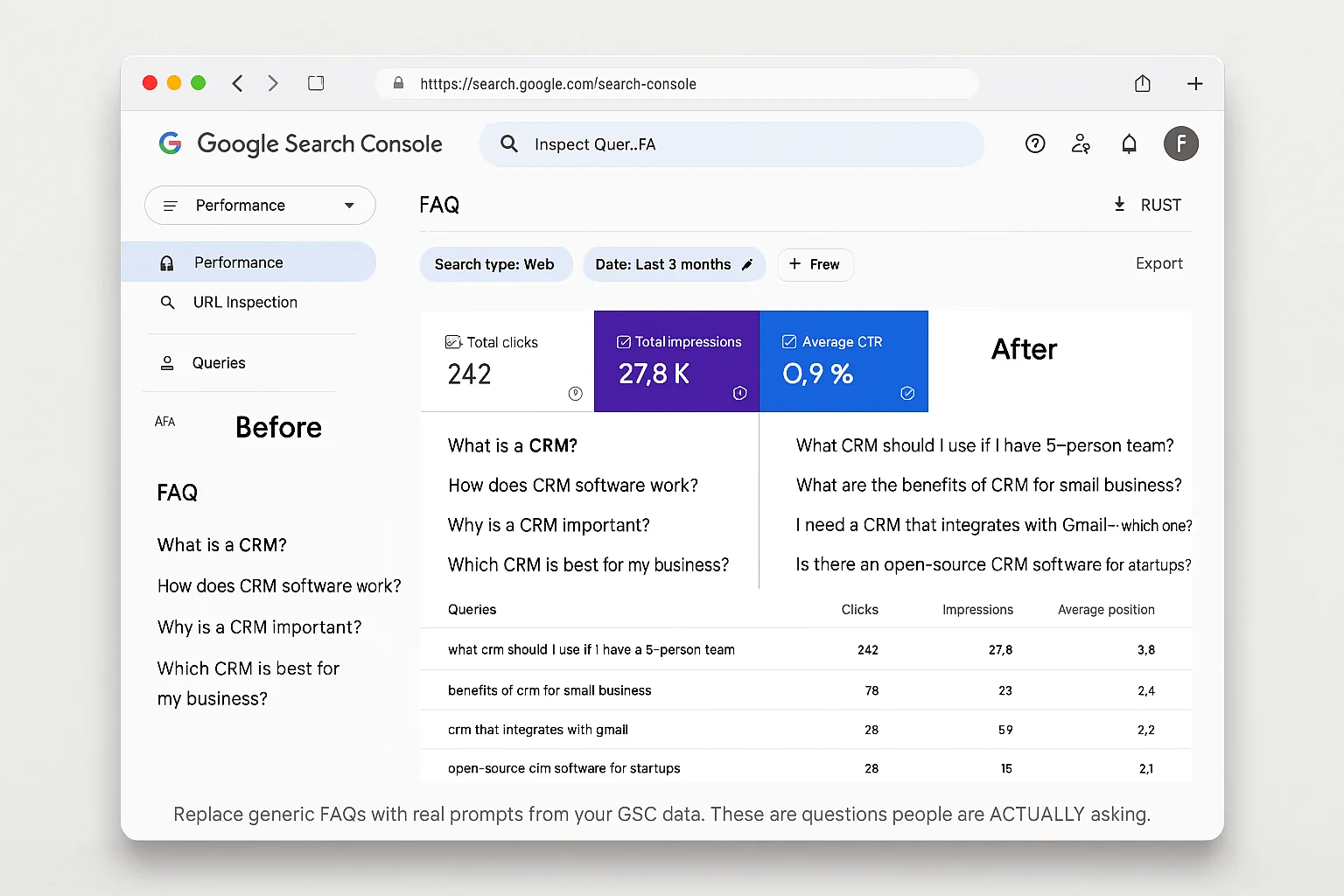Click the help question mark icon
Viewport: 1344px width, 896px height.
tap(1035, 143)
